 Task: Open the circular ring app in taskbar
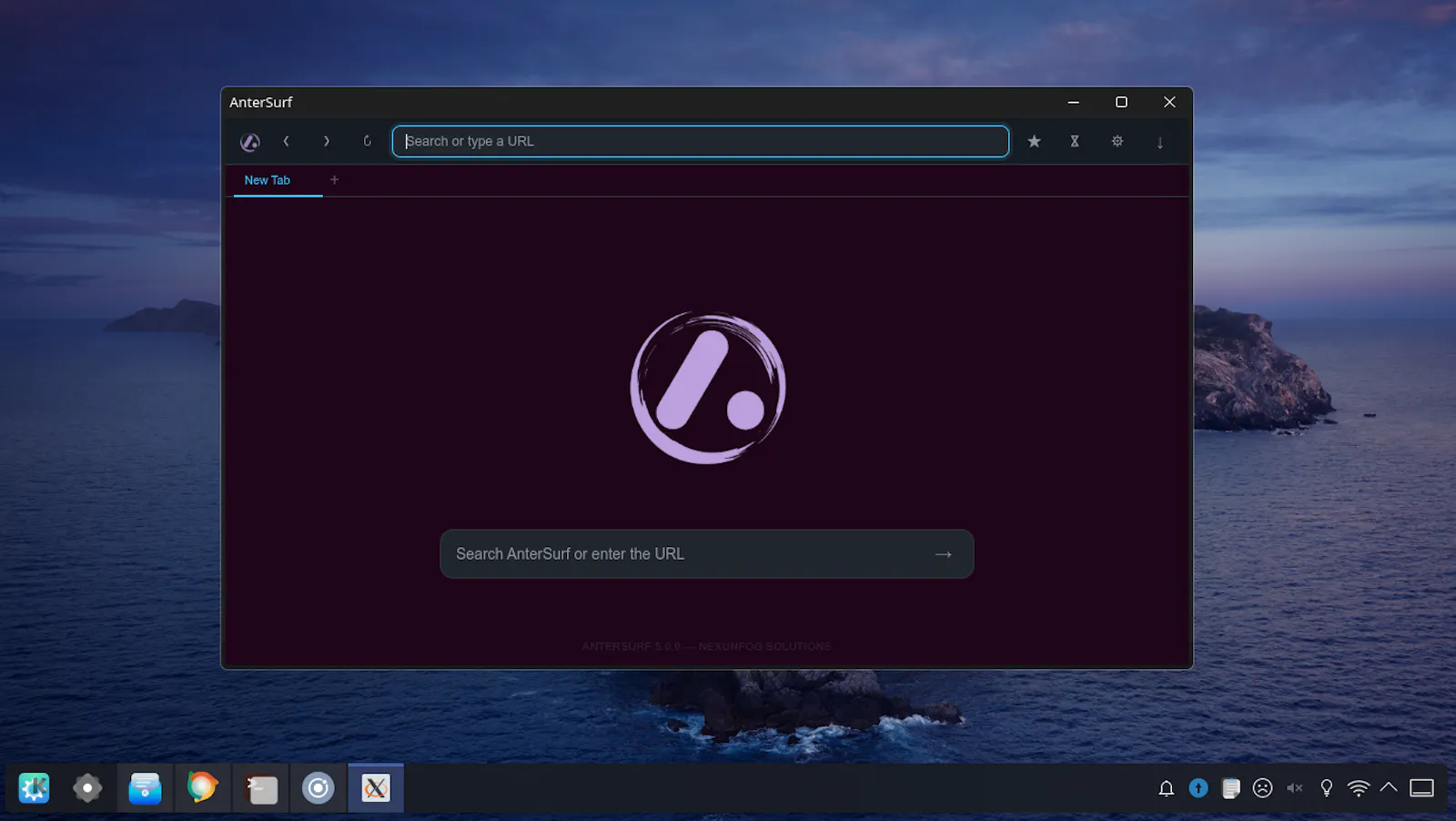tap(318, 788)
